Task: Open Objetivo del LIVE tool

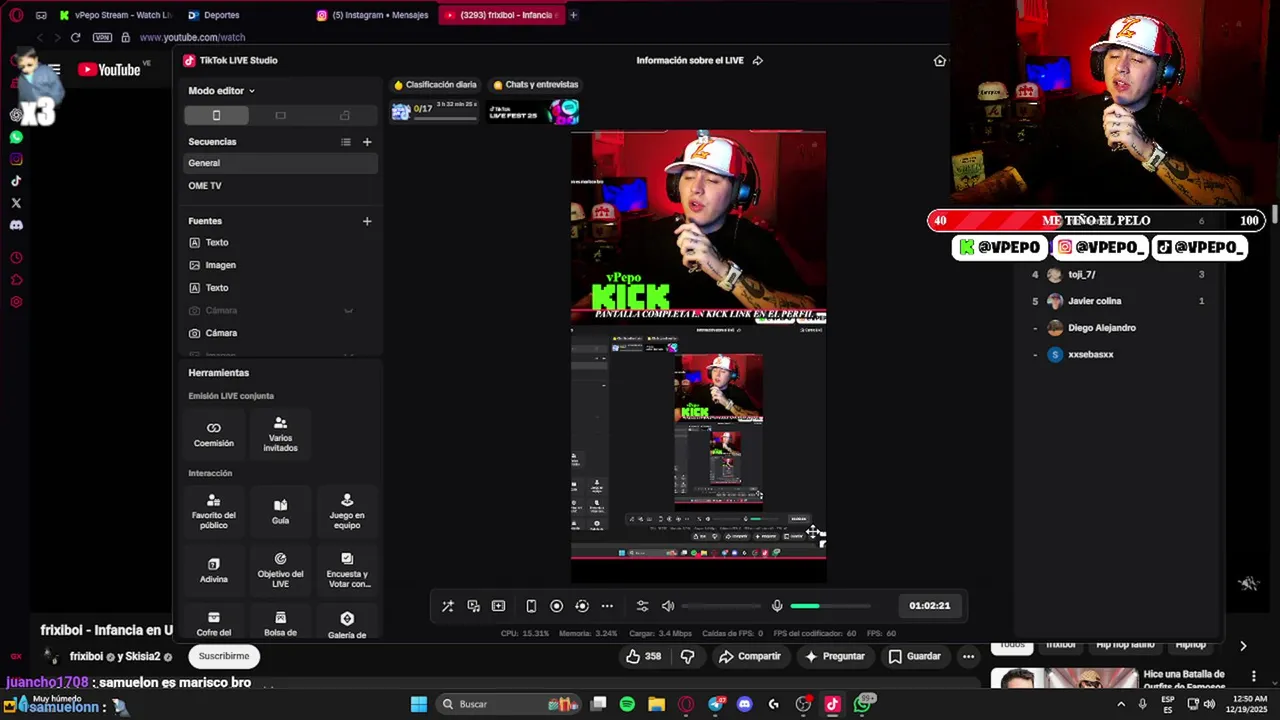Action: point(280,570)
